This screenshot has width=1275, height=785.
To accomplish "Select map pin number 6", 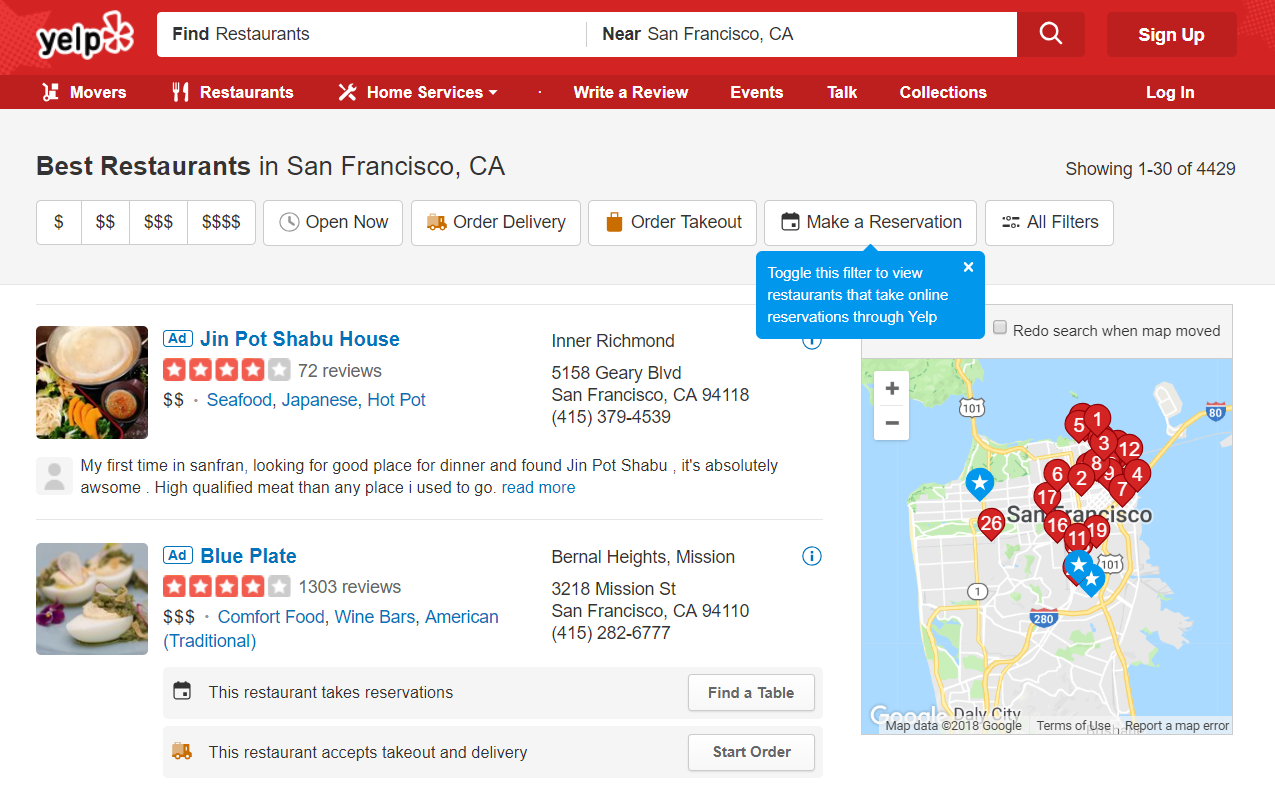I will tap(1056, 475).
